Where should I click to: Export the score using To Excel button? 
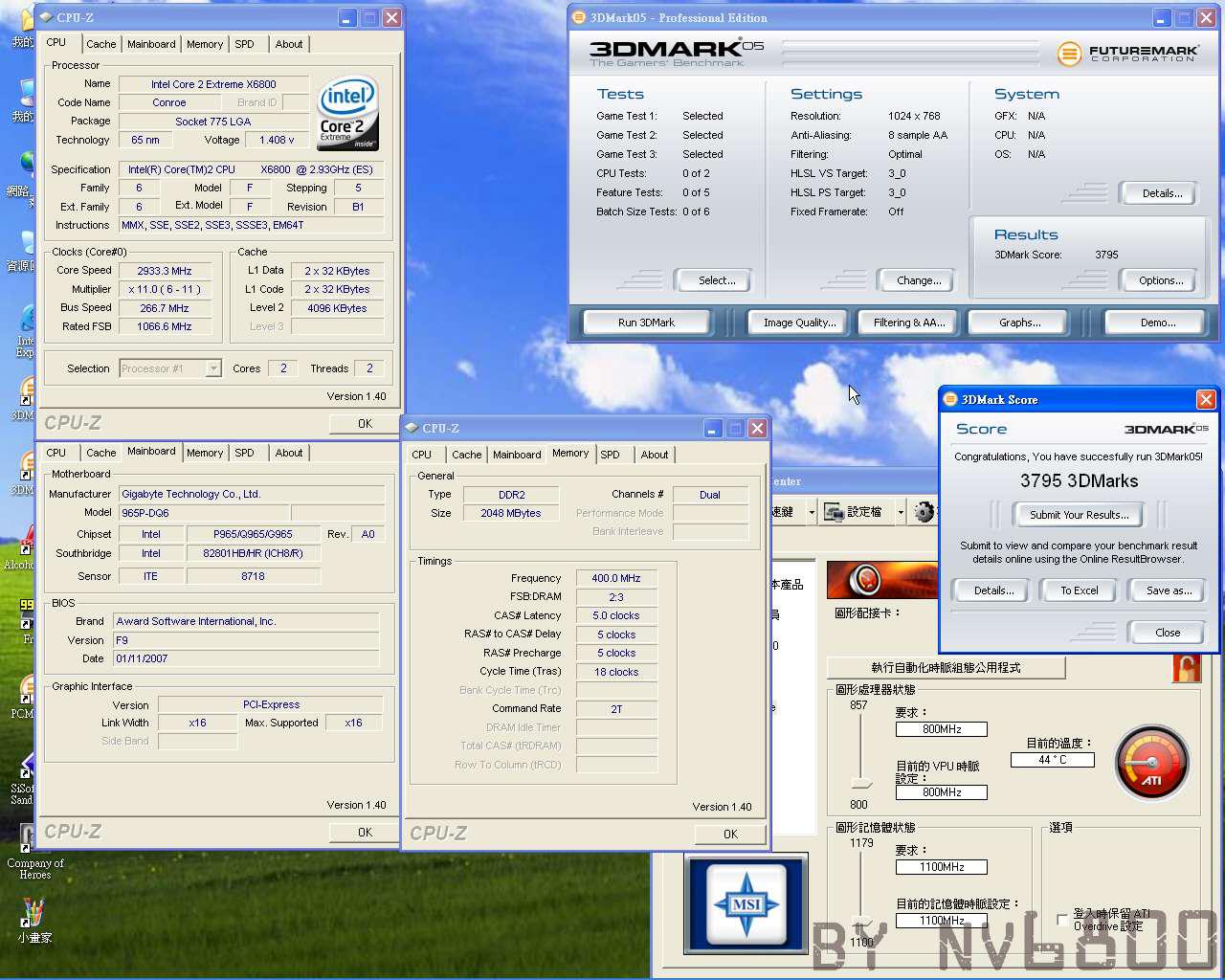point(1079,590)
